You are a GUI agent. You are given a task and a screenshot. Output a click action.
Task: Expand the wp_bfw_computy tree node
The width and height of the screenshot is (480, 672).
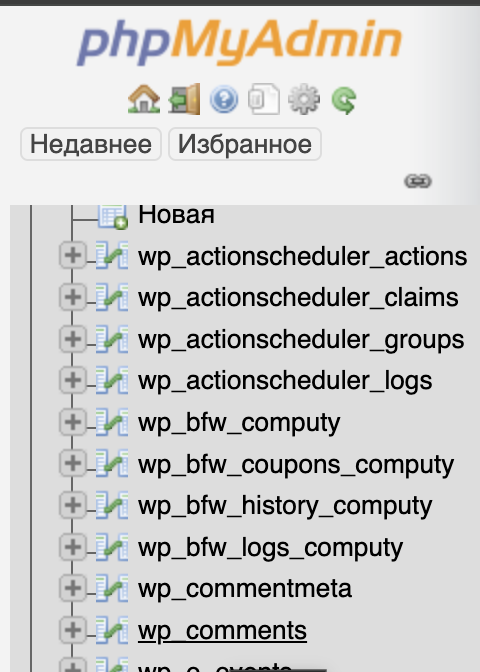click(x=73, y=422)
